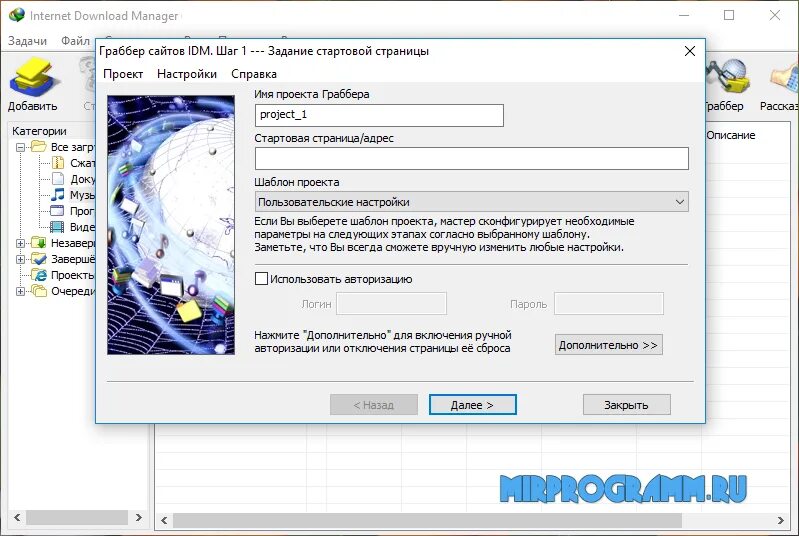The height and width of the screenshot is (536, 799).
Task: Expand the 'Завершё' tree node
Action: 20,259
